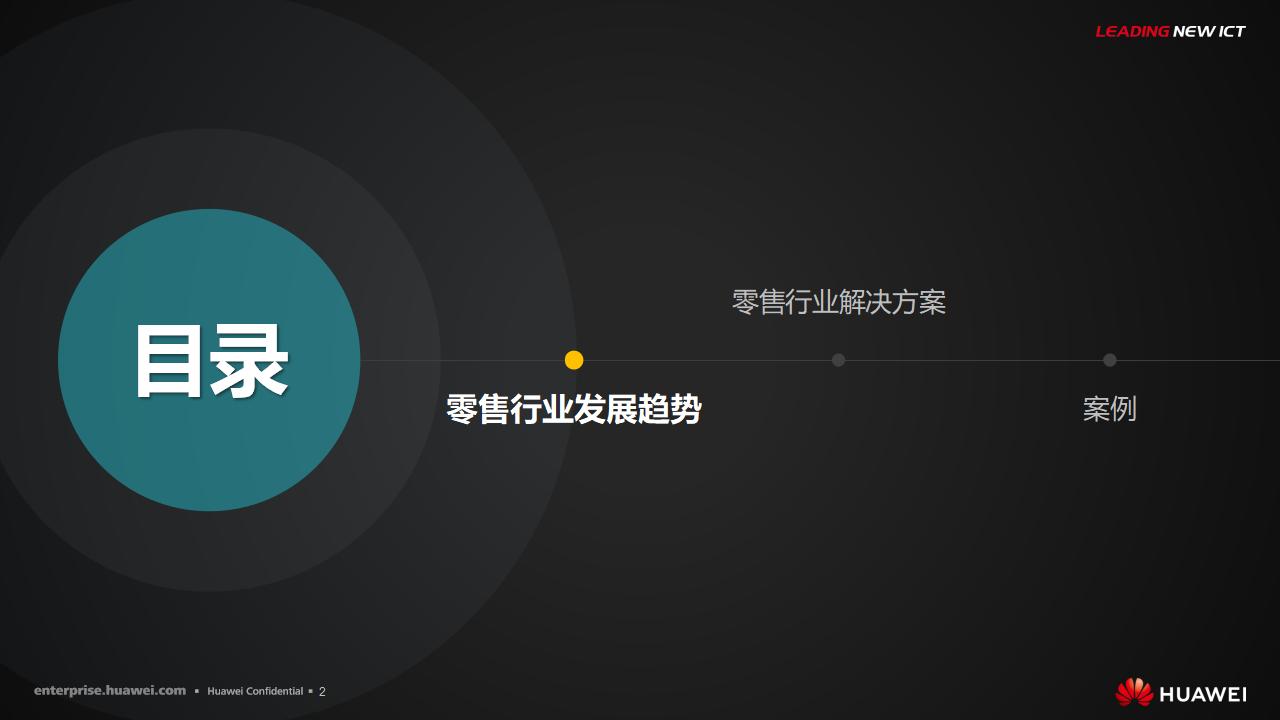Screen dimensions: 1280x720
Task: Click the slide page number 2
Action: 322,691
